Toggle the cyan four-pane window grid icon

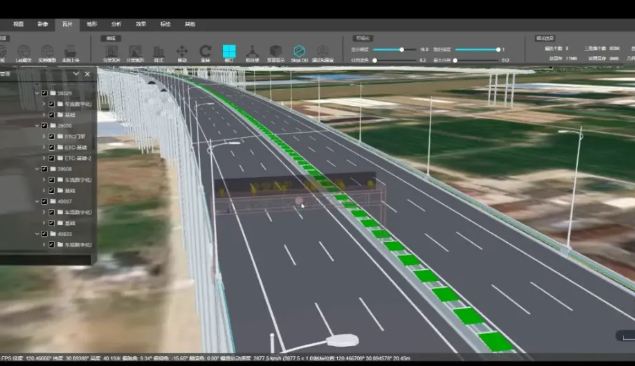click(x=229, y=51)
